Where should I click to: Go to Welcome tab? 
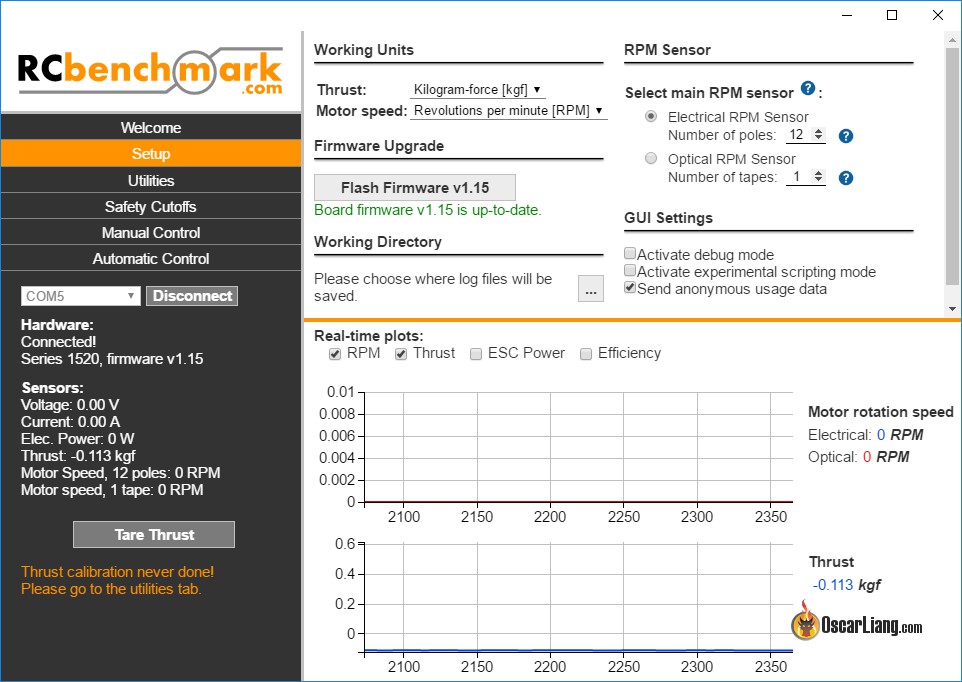pos(151,128)
